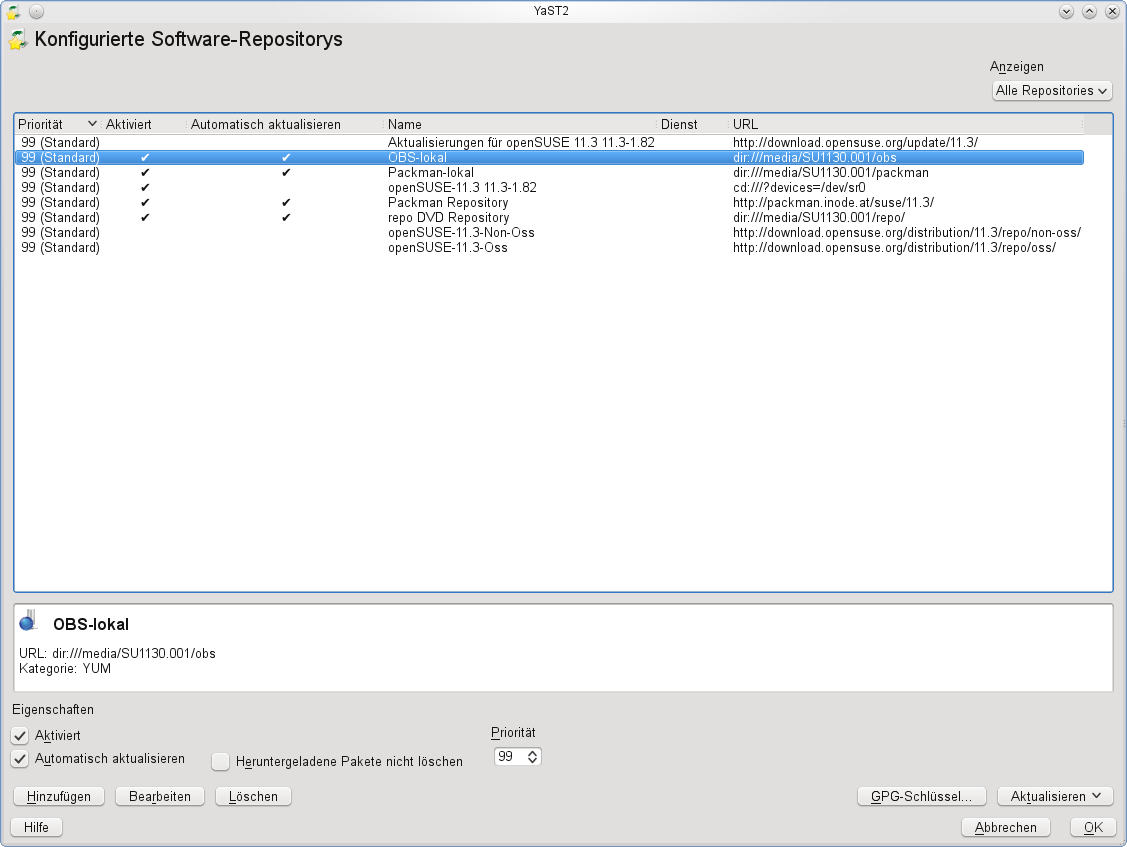Click the URL ending in /repo/non-oss/
The image size is (1127, 847).
tap(907, 233)
